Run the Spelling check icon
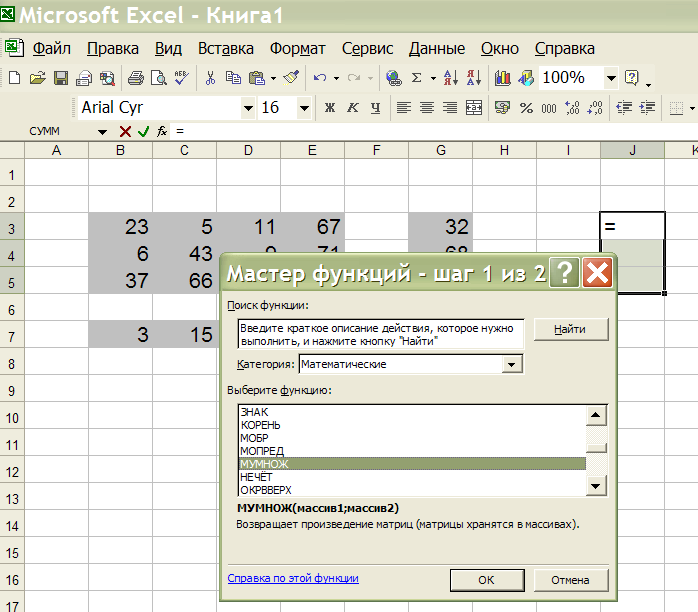This screenshot has height=612, width=698. click(x=182, y=78)
